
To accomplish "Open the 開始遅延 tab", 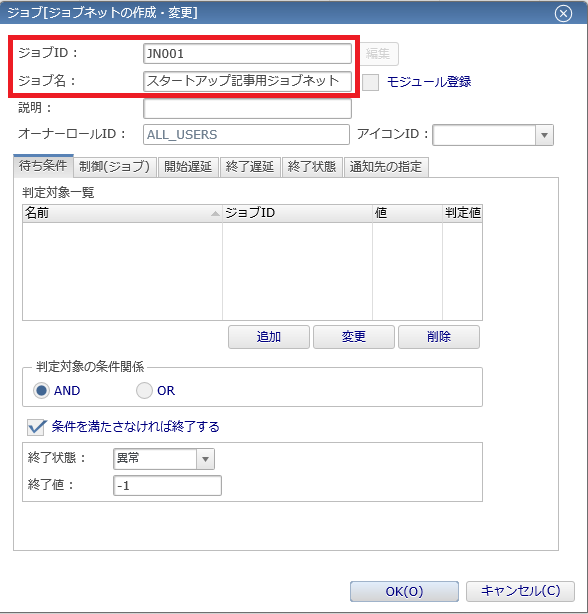I will click(x=188, y=167).
